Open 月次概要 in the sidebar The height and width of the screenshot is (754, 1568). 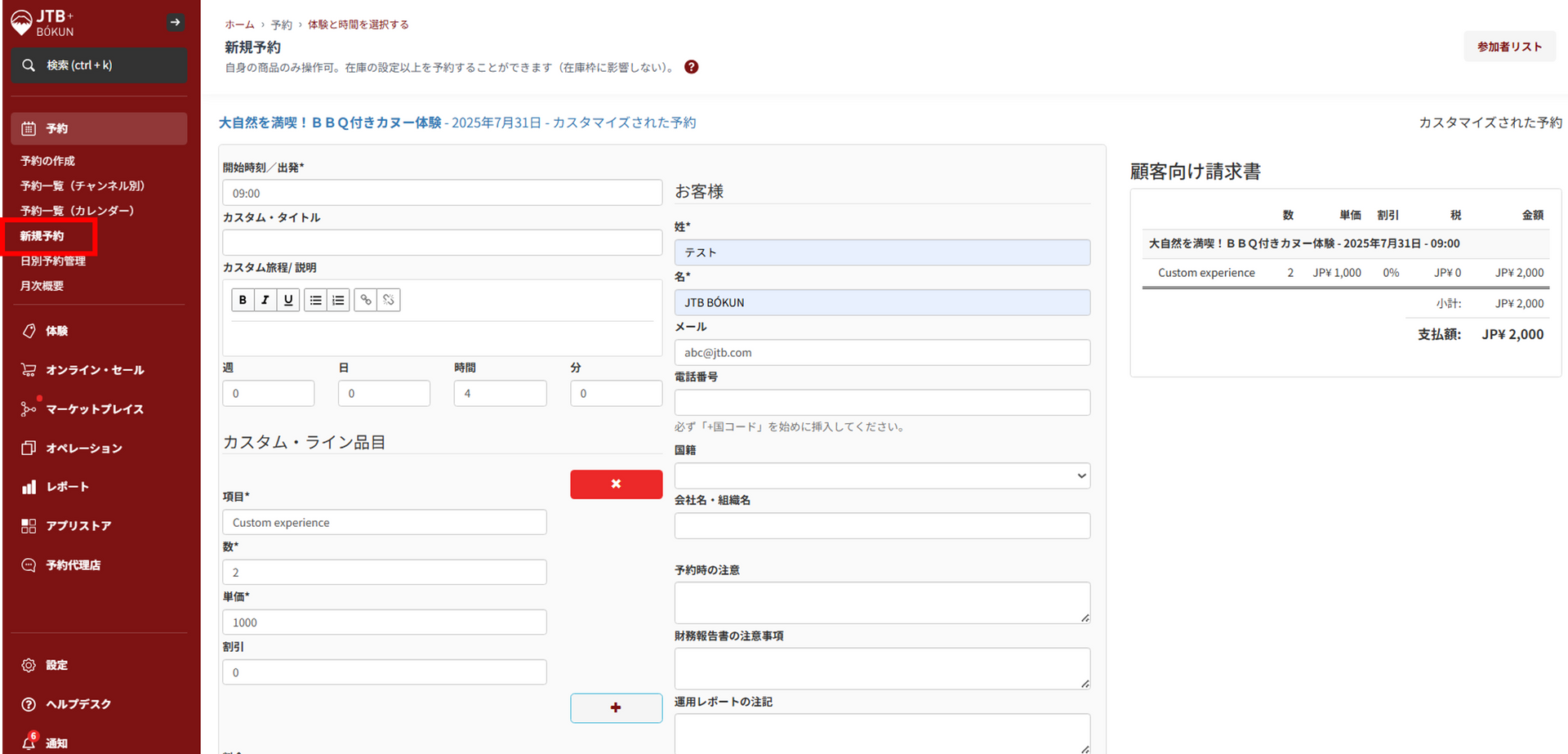click(x=42, y=286)
